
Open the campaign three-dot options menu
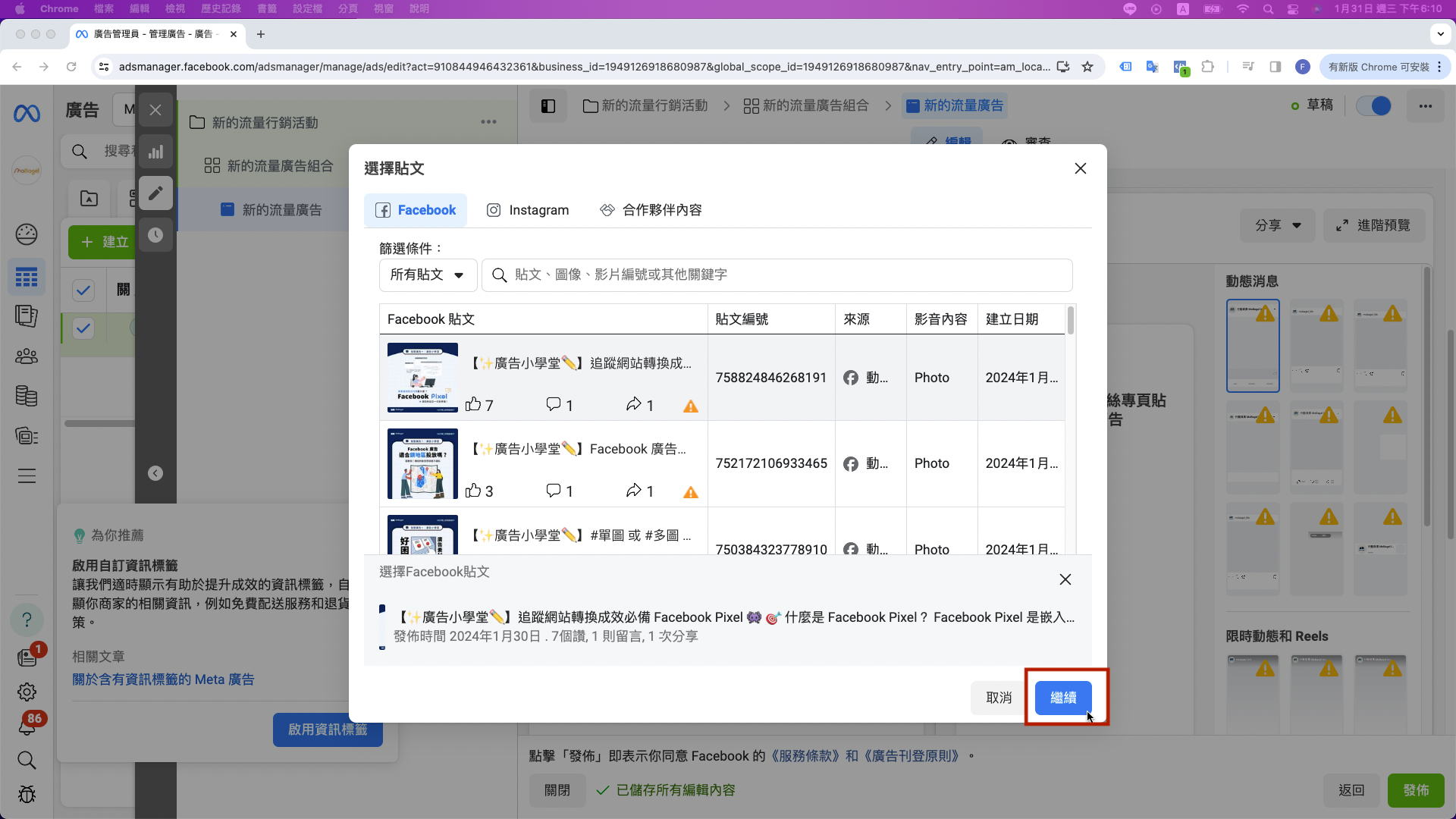click(488, 122)
